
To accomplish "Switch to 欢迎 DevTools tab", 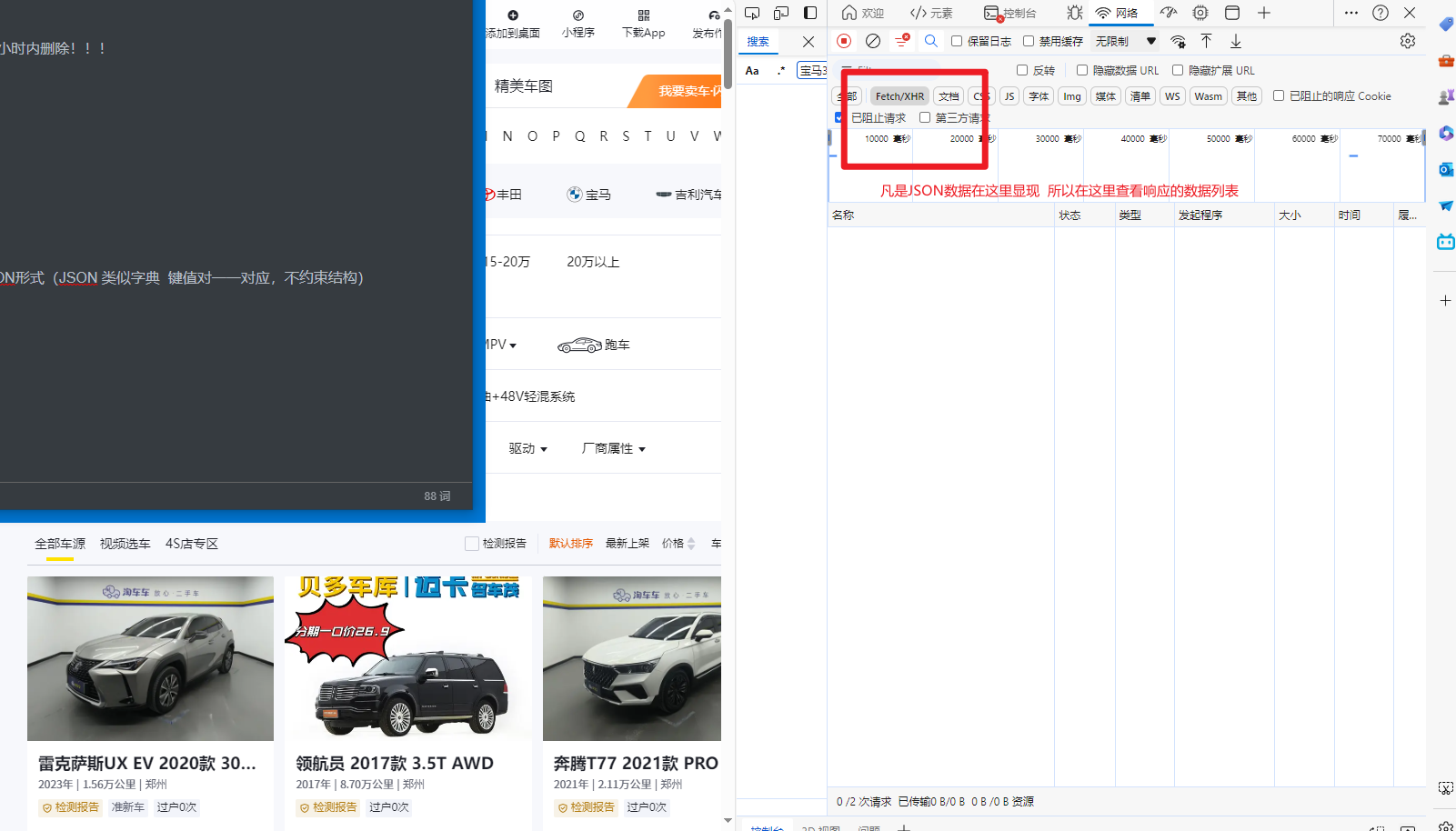I will tap(863, 13).
